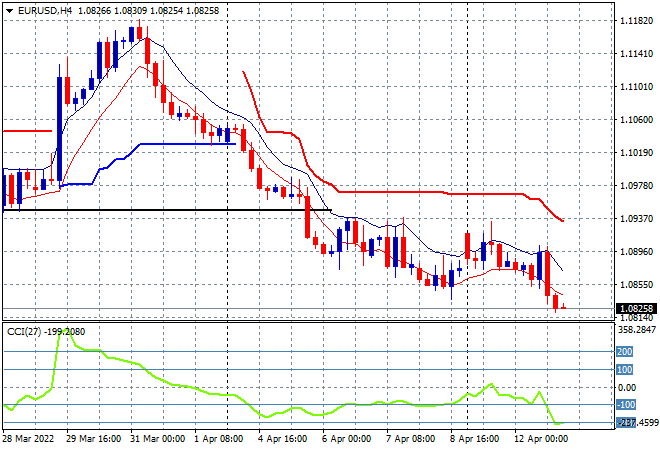Click the 200 level in CCI axis
Image resolution: width=660 pixels, height=450 pixels.
(x=626, y=352)
